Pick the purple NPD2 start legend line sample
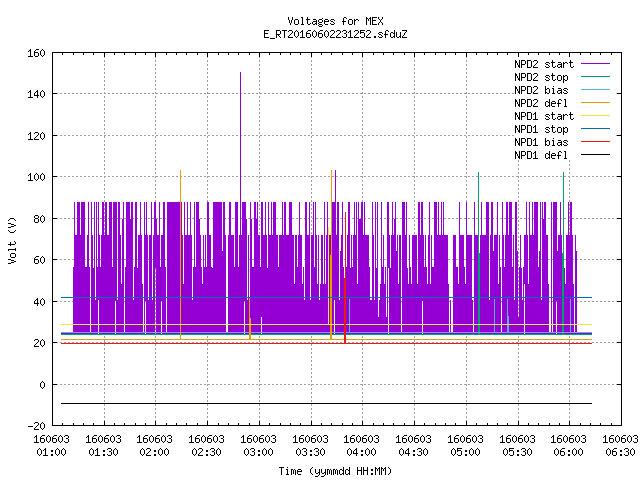The image size is (640, 480). [x=596, y=64]
